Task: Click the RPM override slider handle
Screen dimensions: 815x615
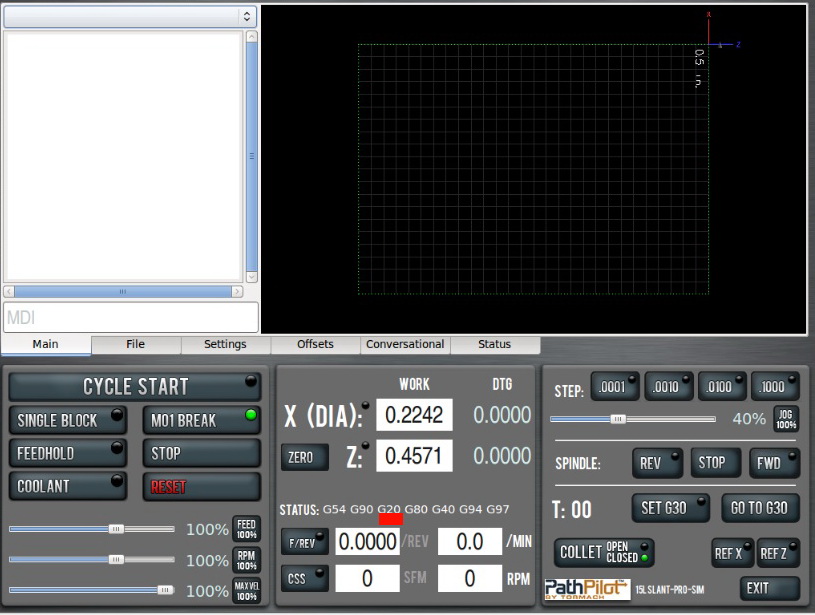Action: pyautogui.click(x=116, y=559)
